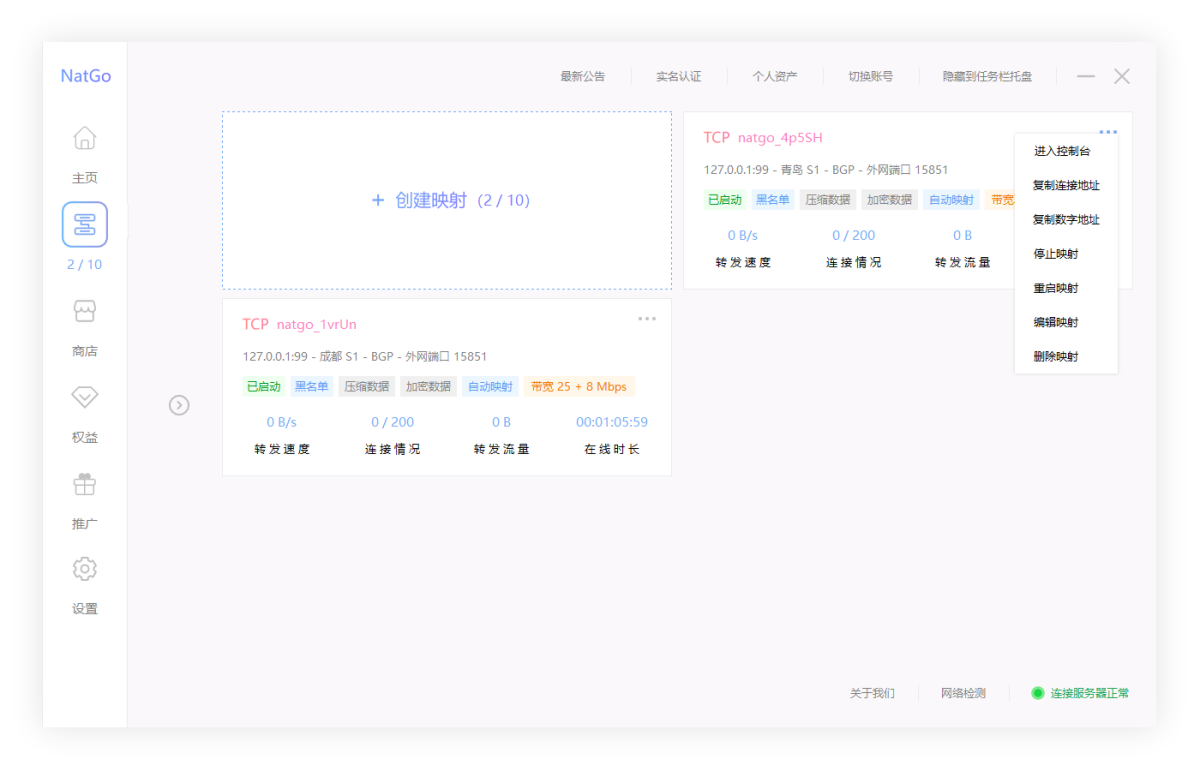Select 删除映射 from the context menu
The image size is (1200, 771).
click(1055, 356)
